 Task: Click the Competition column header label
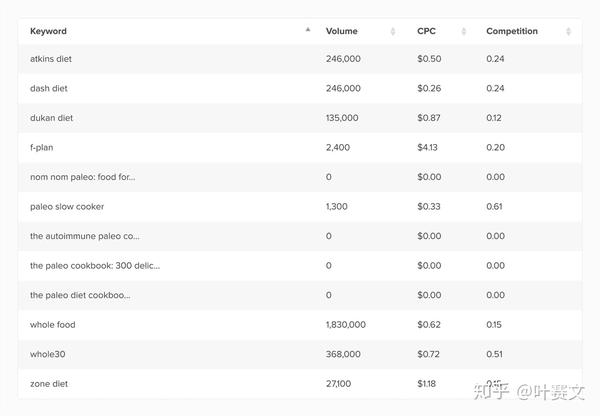coord(512,31)
